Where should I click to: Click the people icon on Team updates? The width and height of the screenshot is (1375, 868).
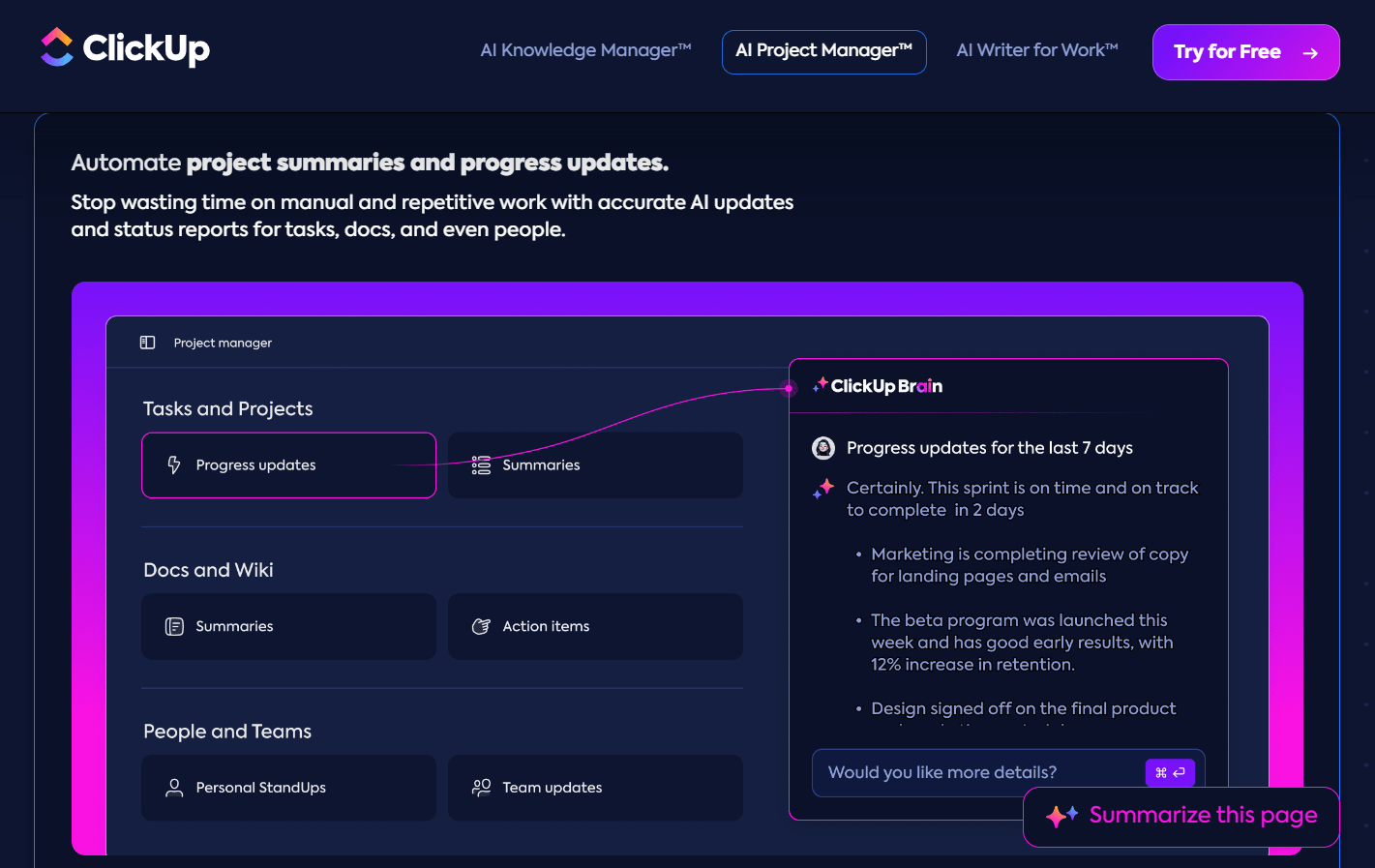click(481, 788)
